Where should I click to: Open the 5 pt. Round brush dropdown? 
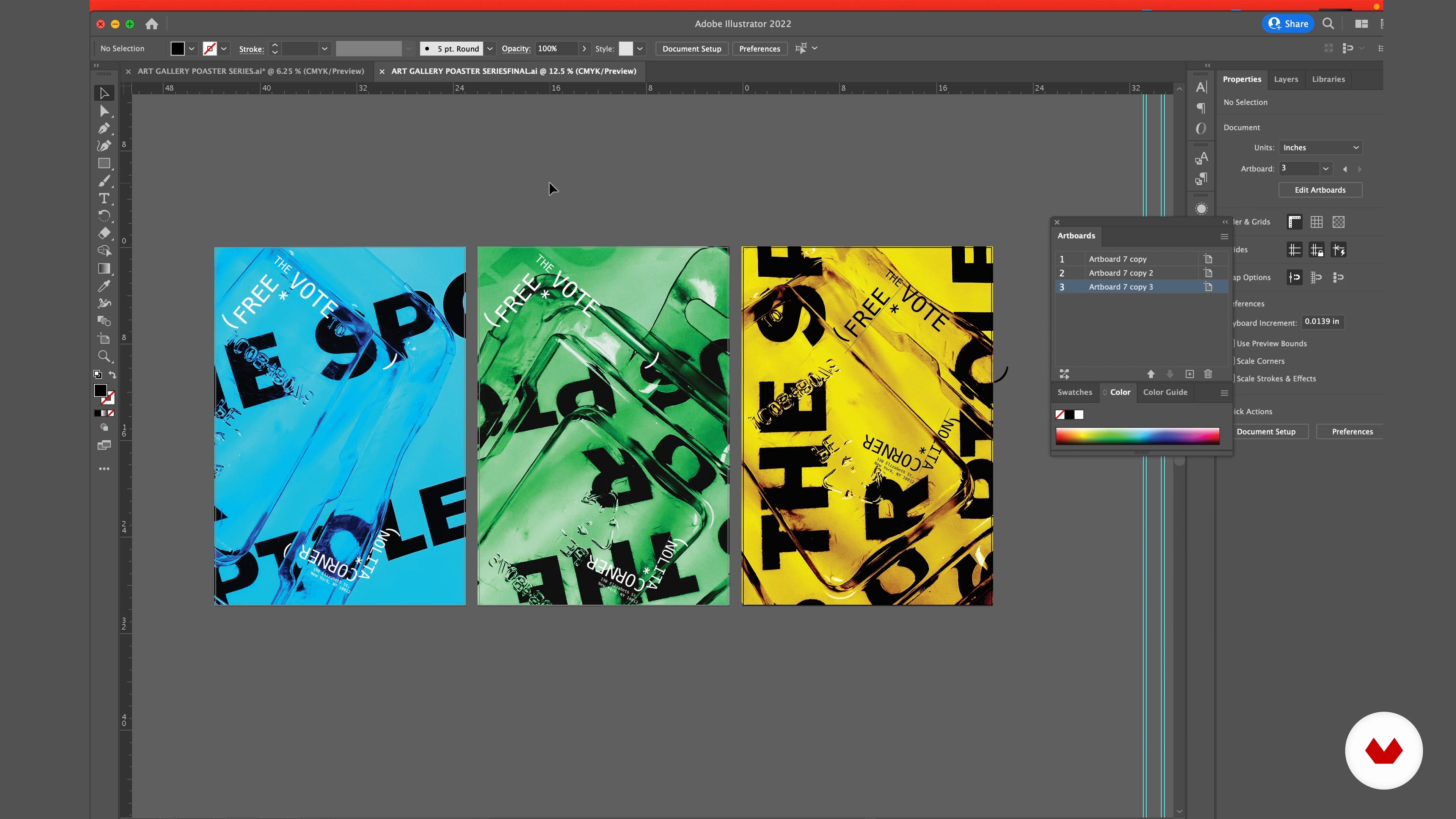[x=490, y=49]
